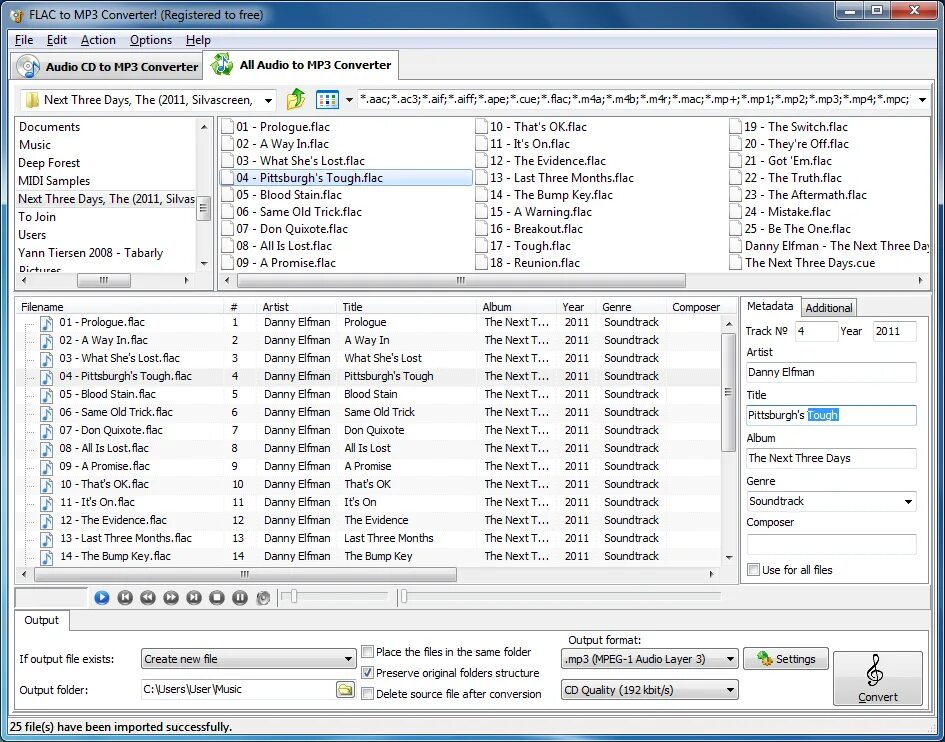Enable Place the files in the same folder
This screenshot has width=945, height=742.
click(x=367, y=652)
